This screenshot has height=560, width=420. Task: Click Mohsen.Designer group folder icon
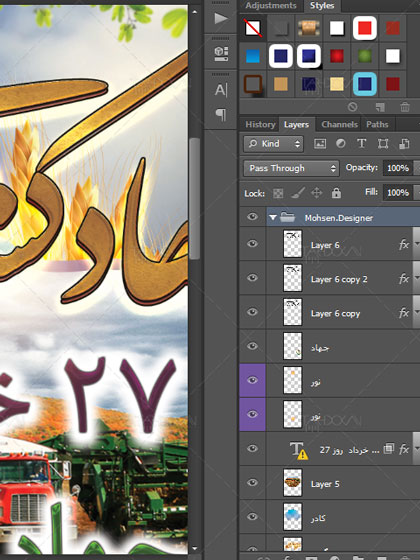(x=288, y=217)
